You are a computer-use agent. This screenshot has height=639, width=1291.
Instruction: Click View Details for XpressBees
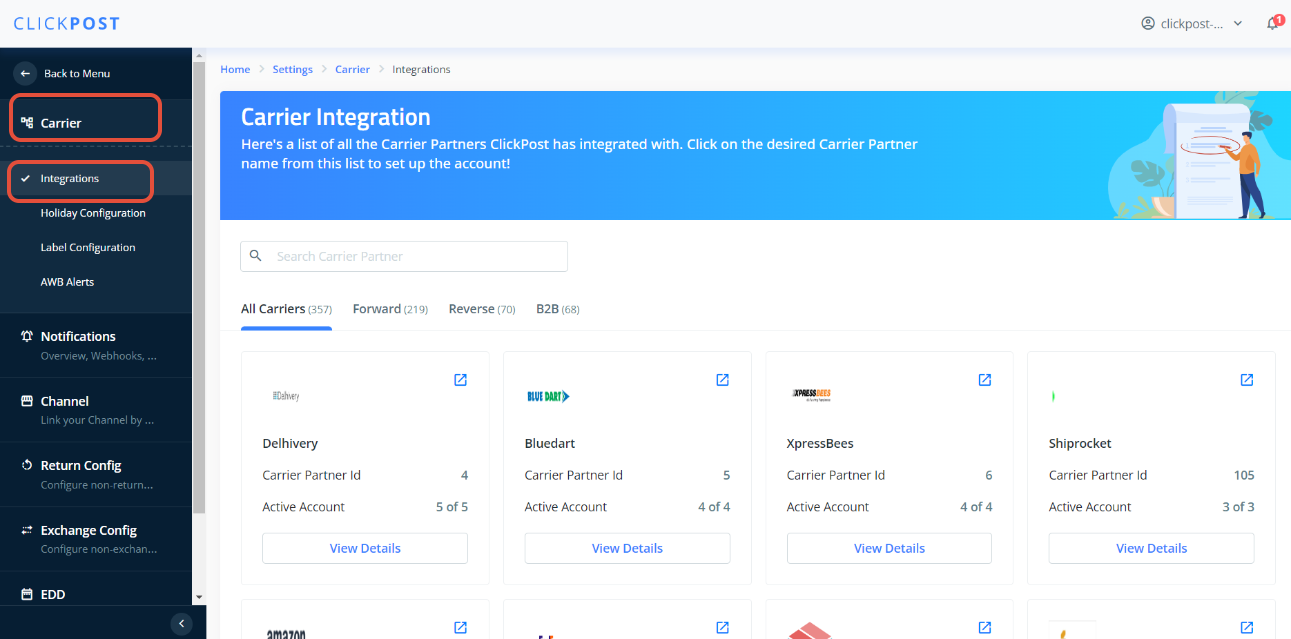889,548
